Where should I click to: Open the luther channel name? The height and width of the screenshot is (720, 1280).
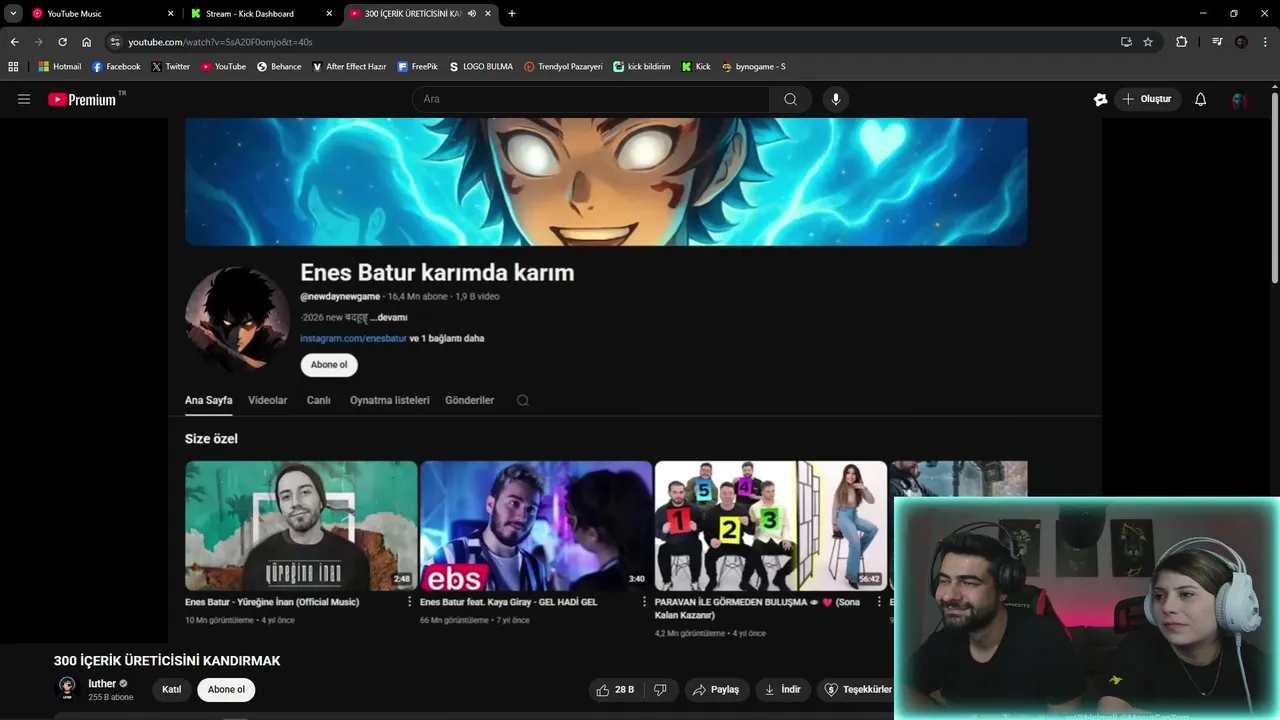click(x=102, y=684)
